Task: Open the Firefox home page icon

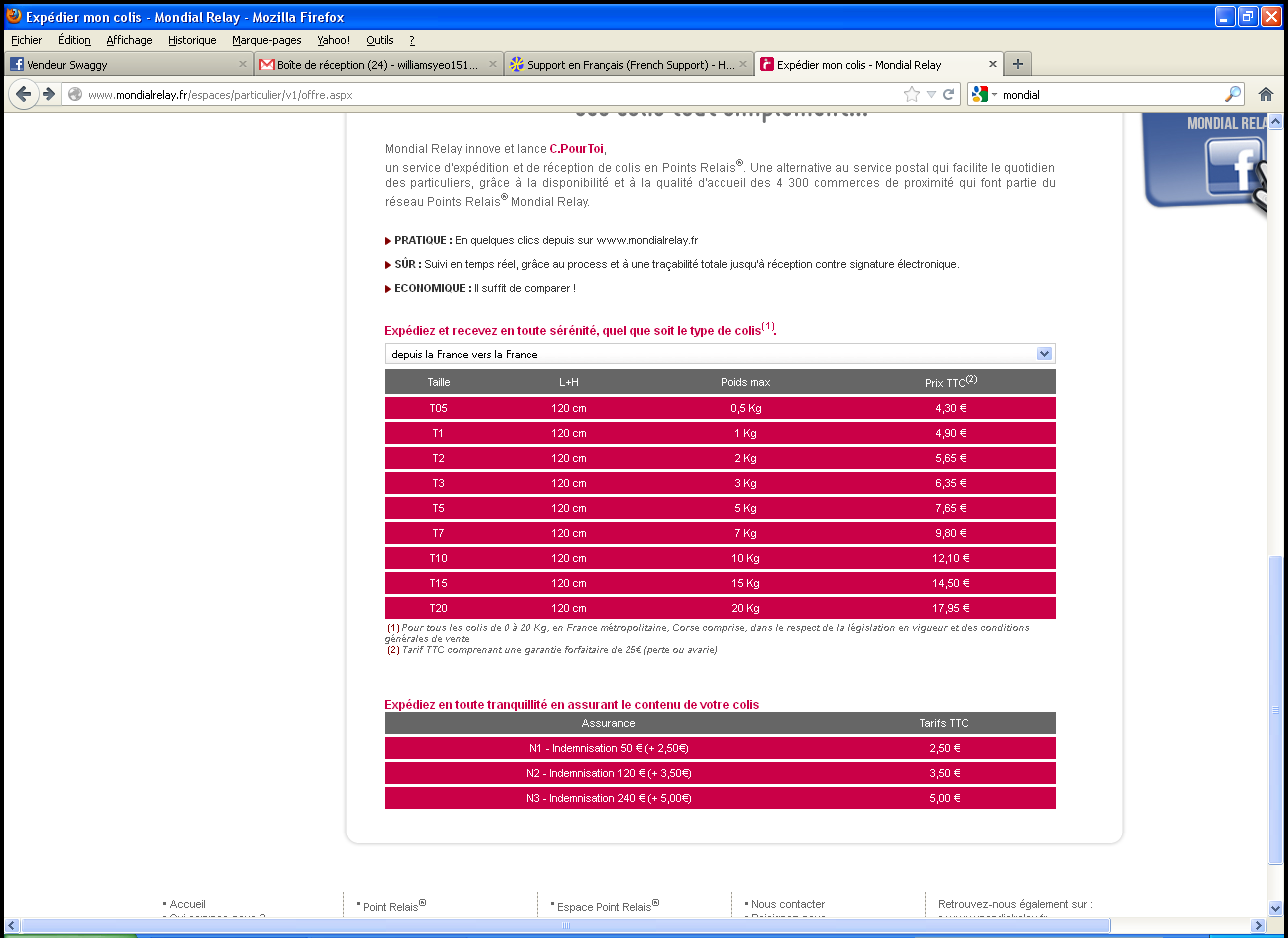Action: click(x=1265, y=94)
